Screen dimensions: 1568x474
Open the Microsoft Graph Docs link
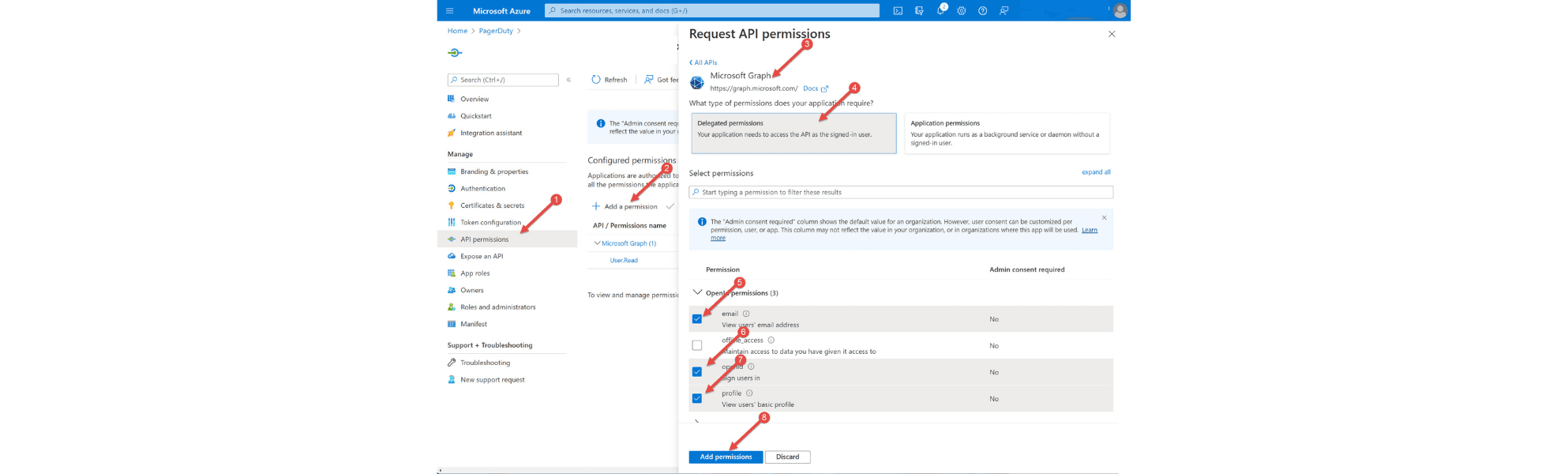[816, 88]
